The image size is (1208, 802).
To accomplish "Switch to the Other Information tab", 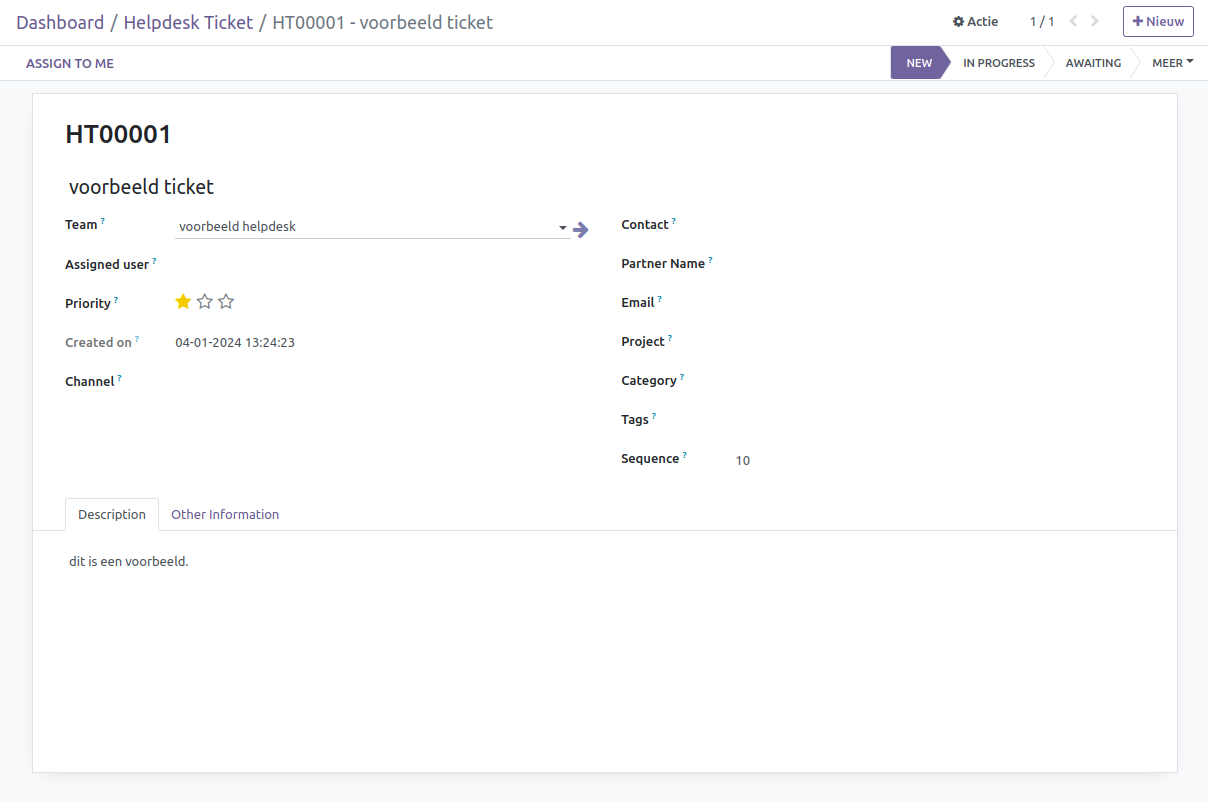I will click(x=224, y=514).
